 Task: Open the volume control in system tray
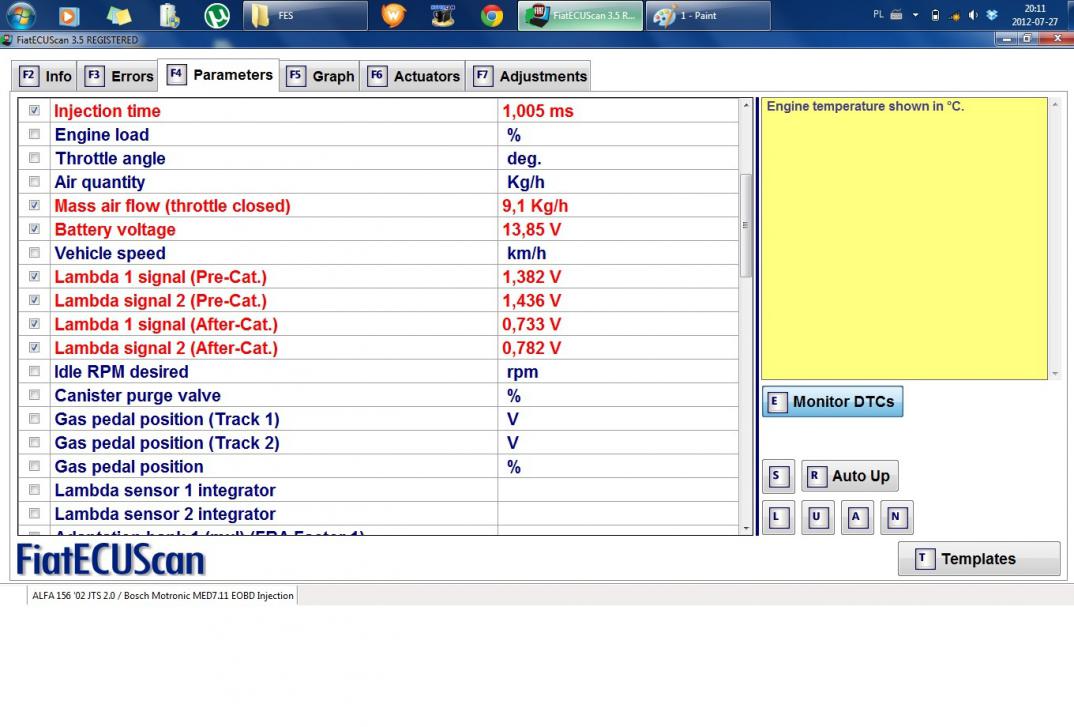(x=973, y=14)
